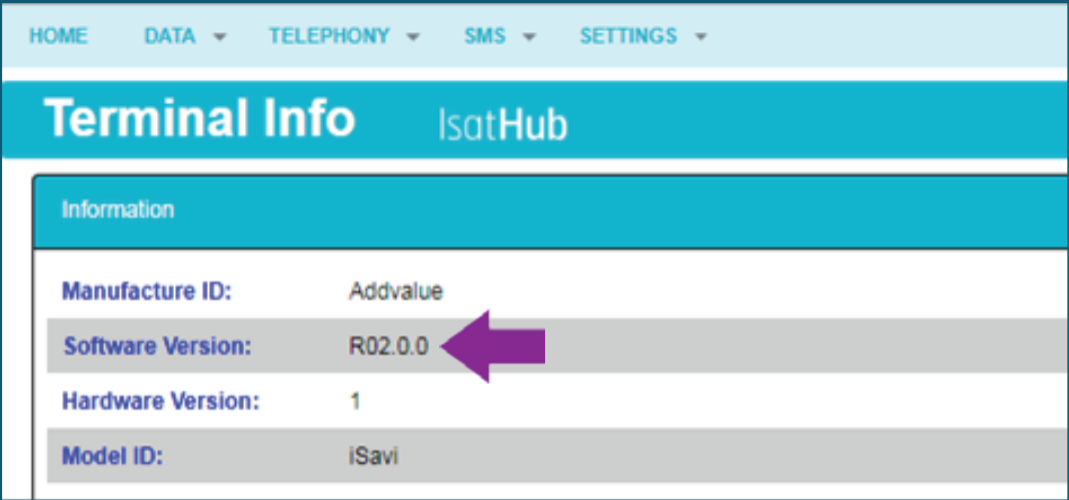Open the HOME menu item

click(58, 36)
